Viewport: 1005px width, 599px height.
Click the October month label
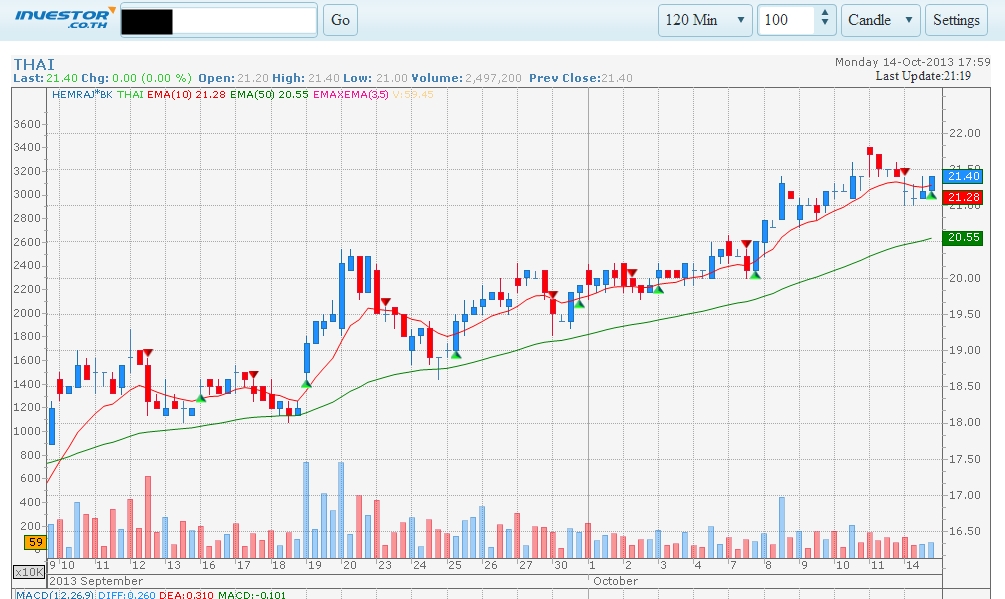(615, 581)
